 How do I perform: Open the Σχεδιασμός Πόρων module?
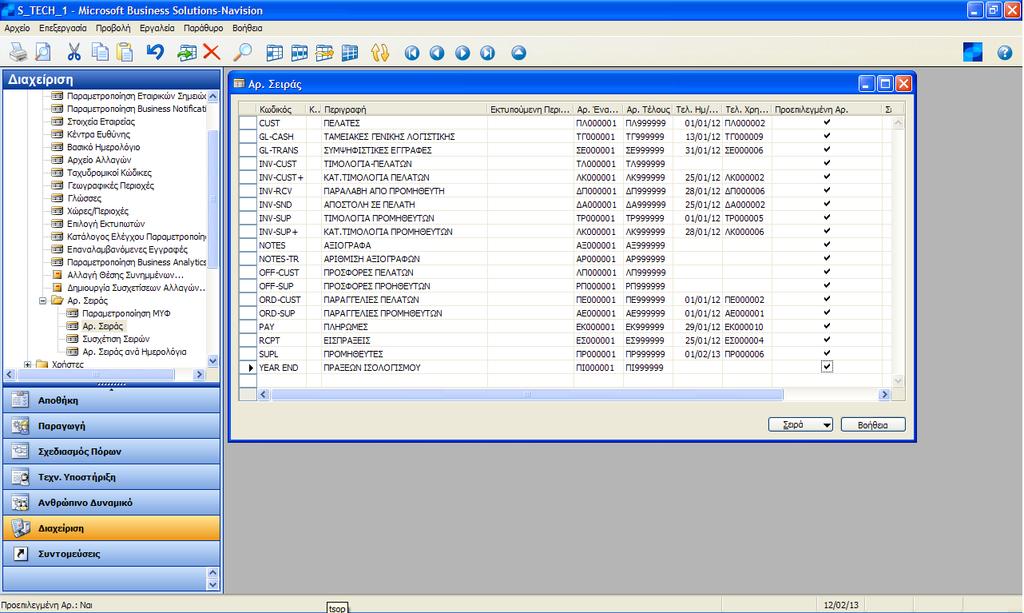pyautogui.click(x=112, y=451)
